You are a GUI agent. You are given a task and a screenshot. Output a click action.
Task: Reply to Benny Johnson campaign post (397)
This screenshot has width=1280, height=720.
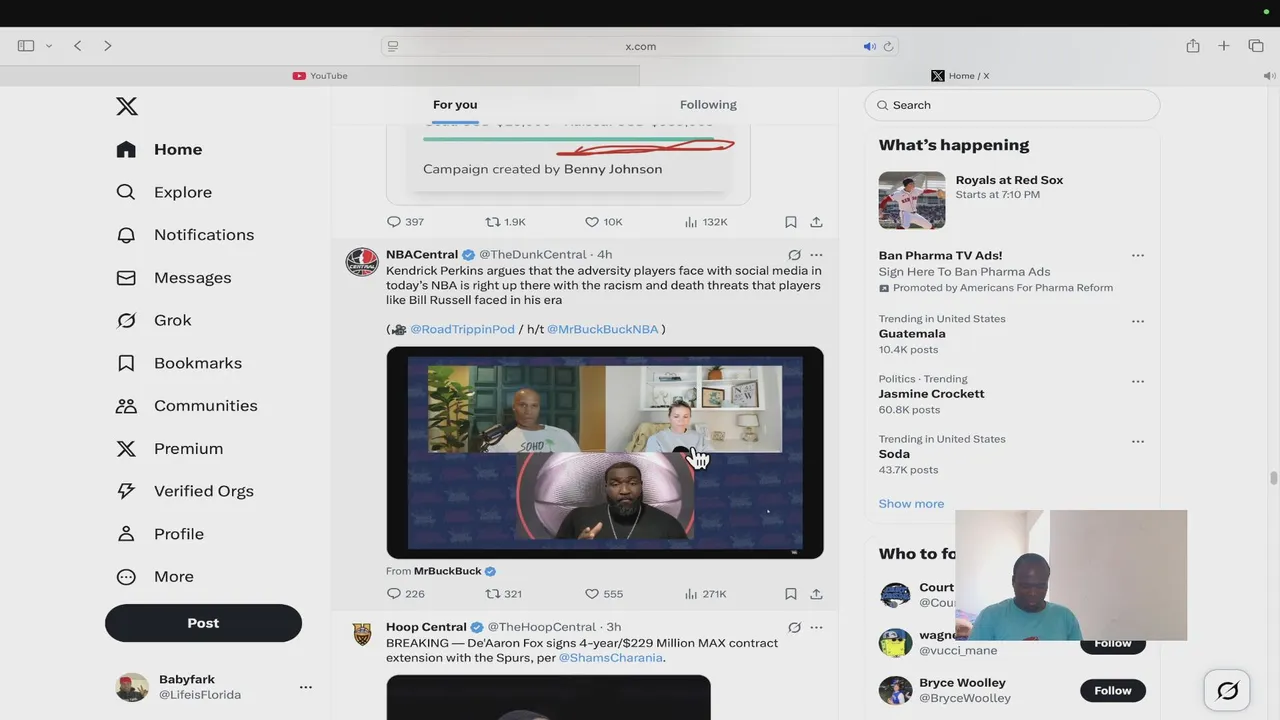coord(405,222)
